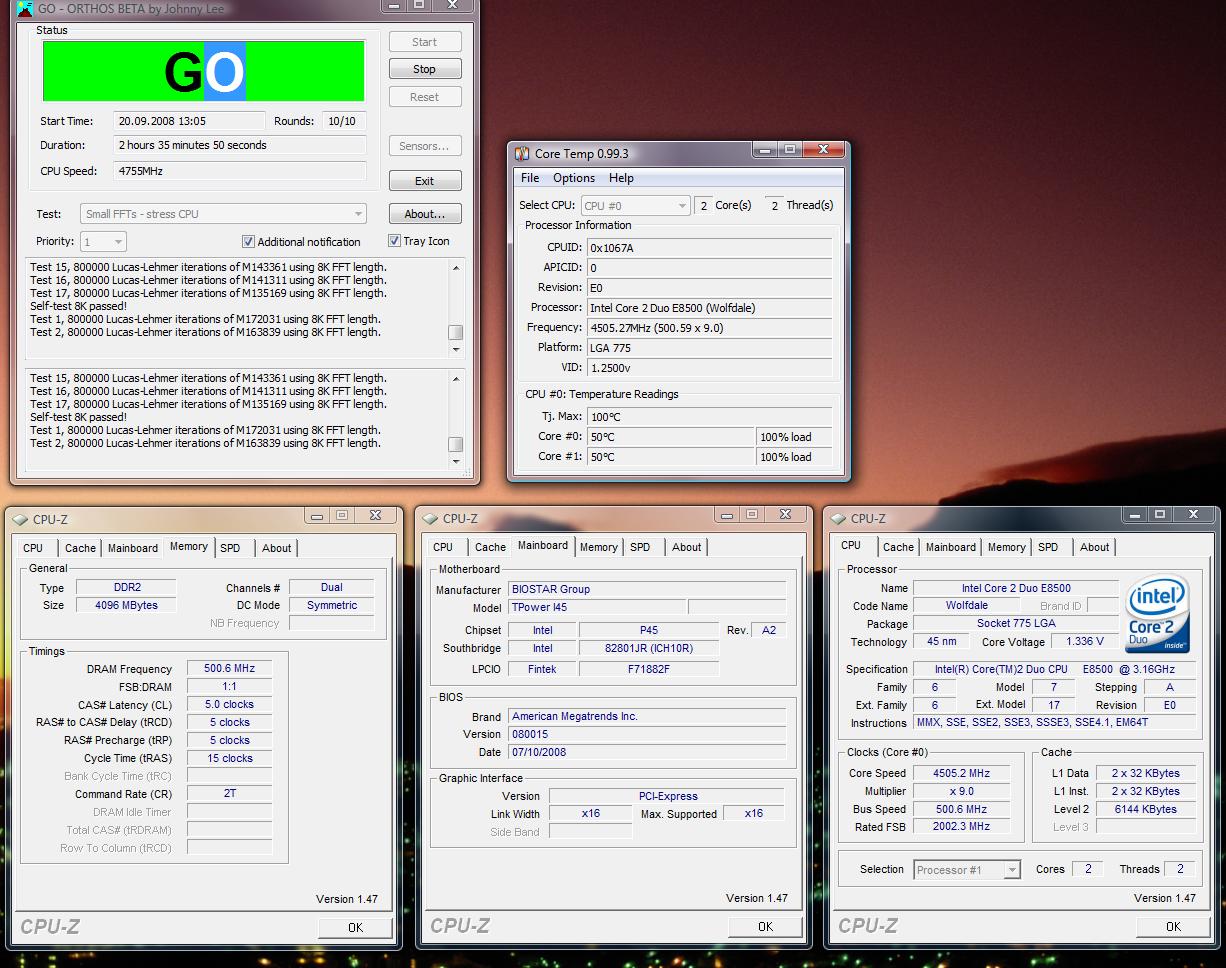Click the CPU tab window's CPU-Z title icon
Screen dimensions: 1226x968
838,518
